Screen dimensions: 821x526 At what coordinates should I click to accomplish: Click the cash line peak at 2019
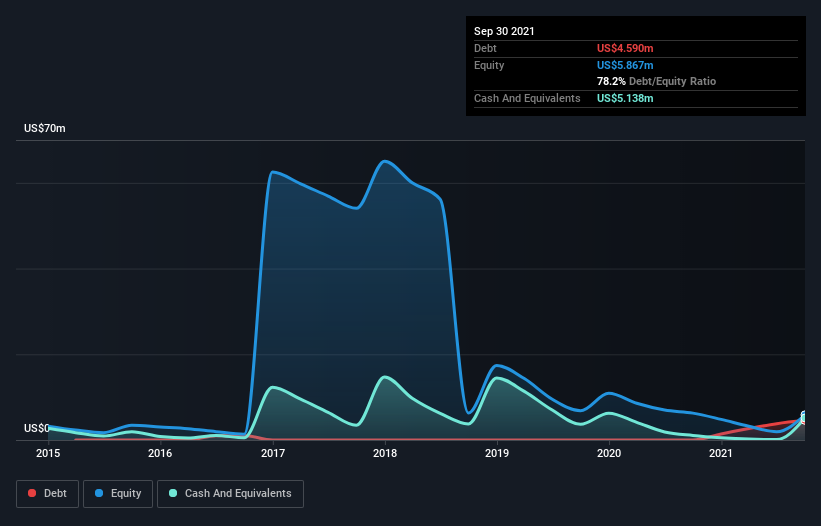click(x=497, y=378)
